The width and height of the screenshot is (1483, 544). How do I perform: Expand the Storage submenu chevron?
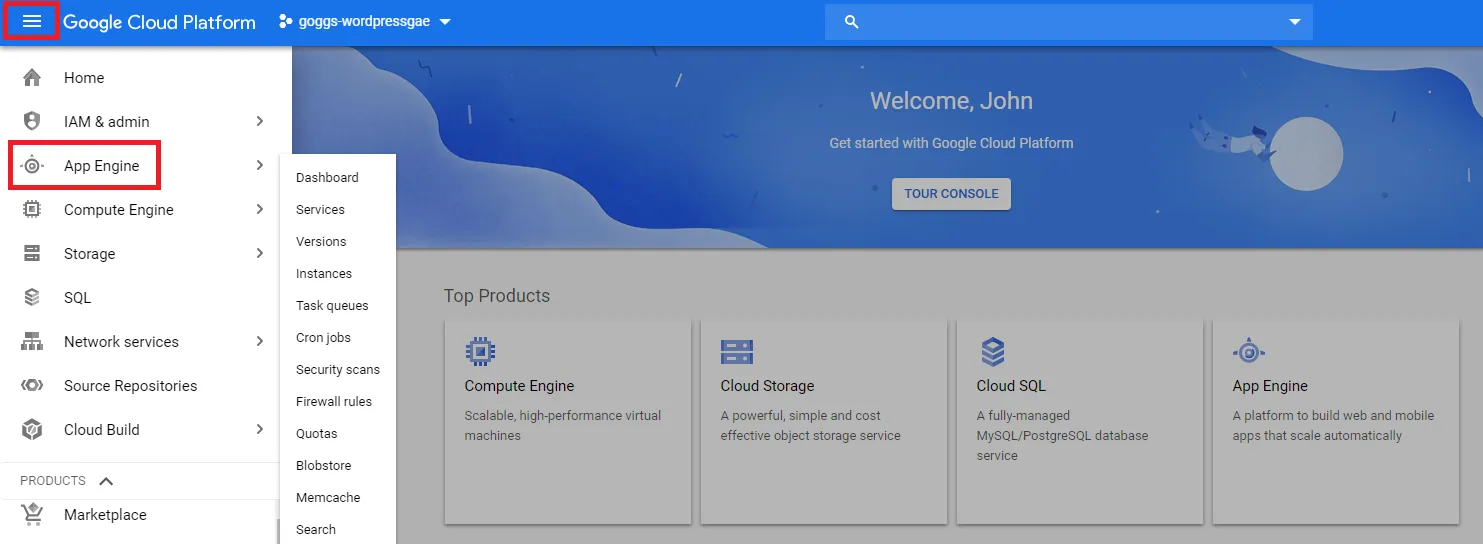tap(259, 254)
